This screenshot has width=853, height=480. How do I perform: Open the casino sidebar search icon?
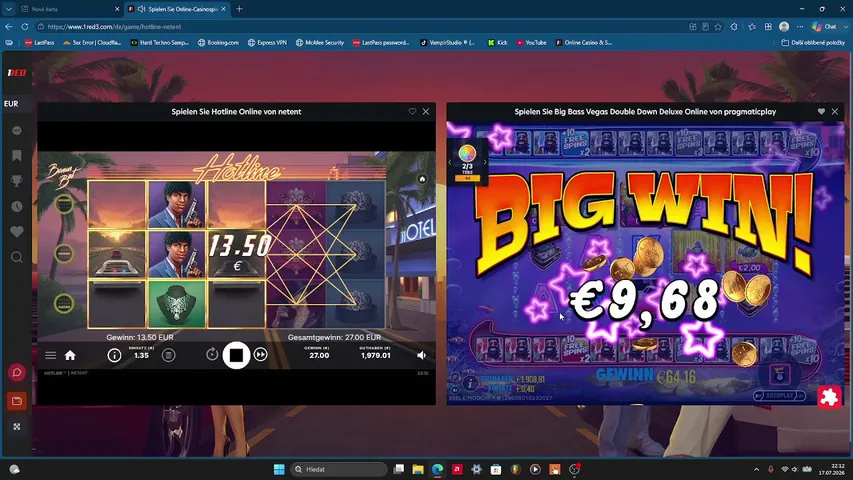[17, 257]
